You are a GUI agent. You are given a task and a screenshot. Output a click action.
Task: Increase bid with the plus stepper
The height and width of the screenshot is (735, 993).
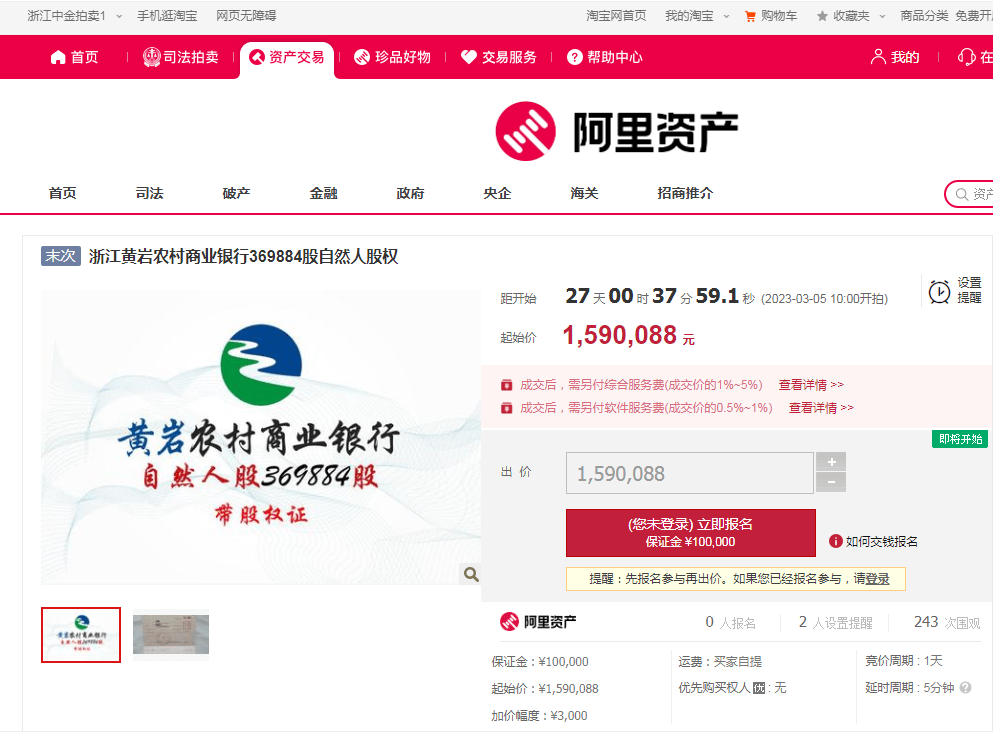(831, 462)
